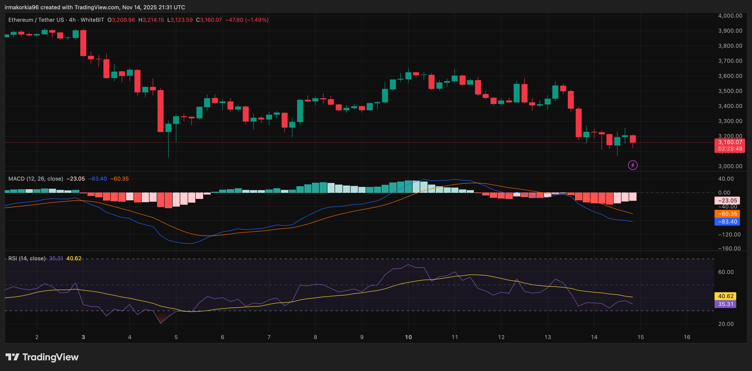Click date label 16 on time axis
This screenshot has width=752, height=371.
pyautogui.click(x=687, y=337)
